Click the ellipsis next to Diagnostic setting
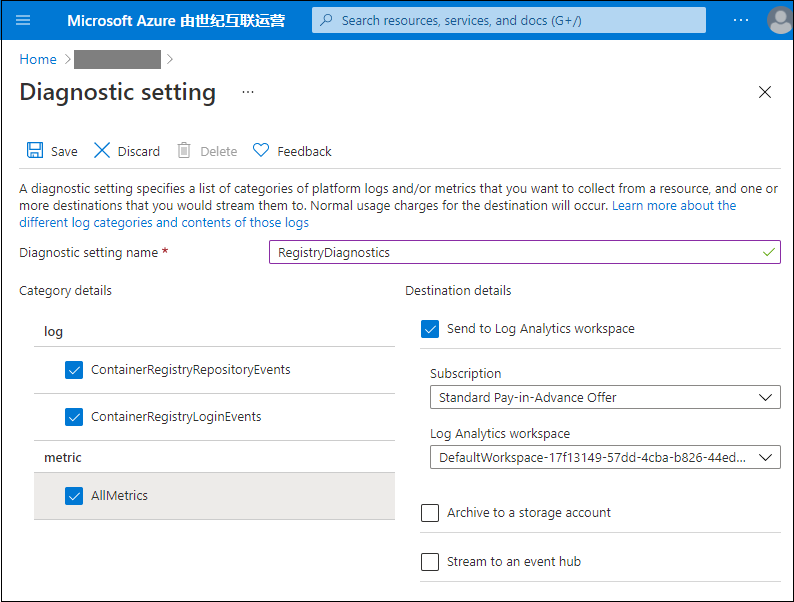The width and height of the screenshot is (794, 602). (x=248, y=92)
